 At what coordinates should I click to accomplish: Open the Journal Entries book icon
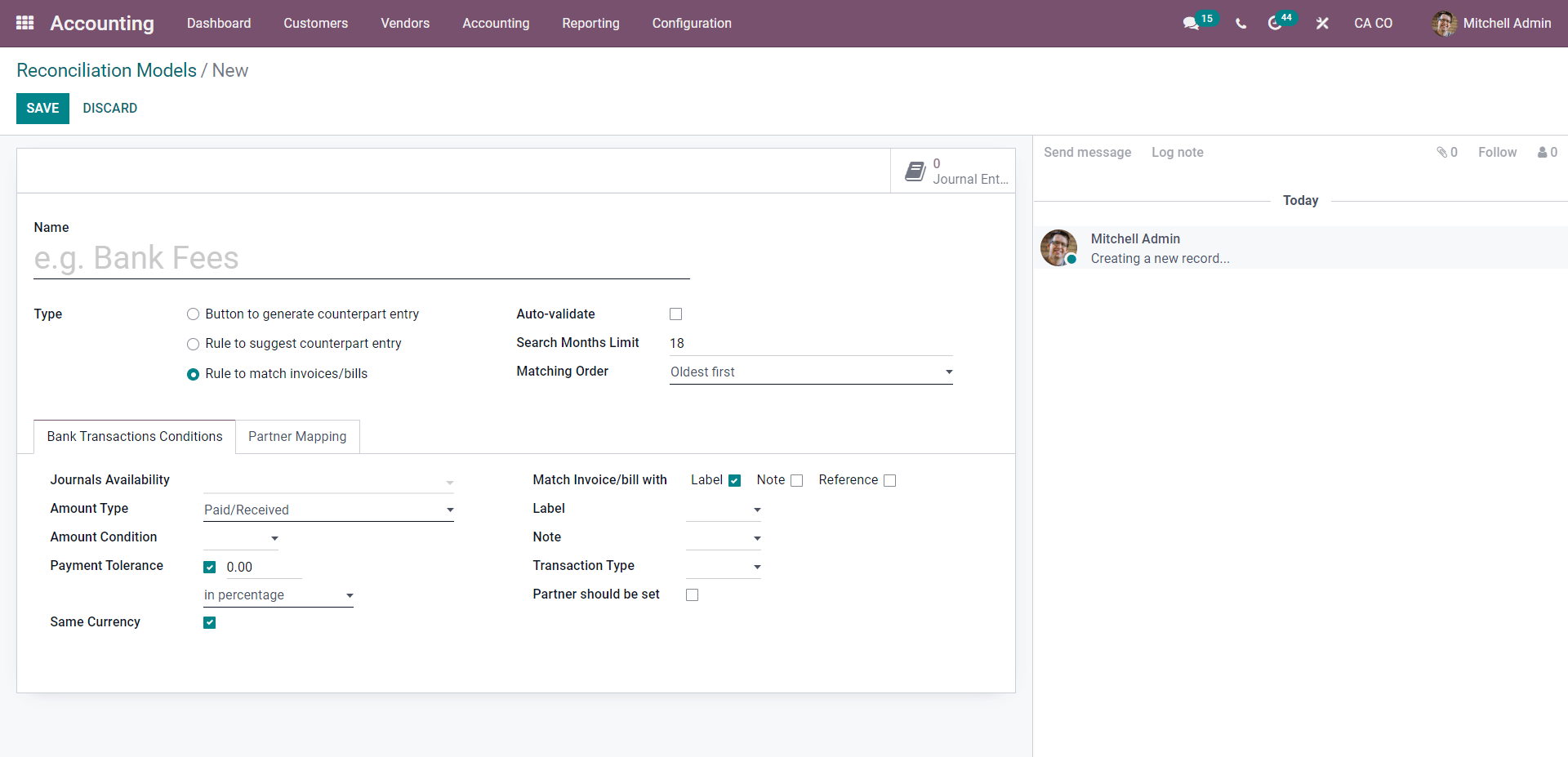(915, 171)
